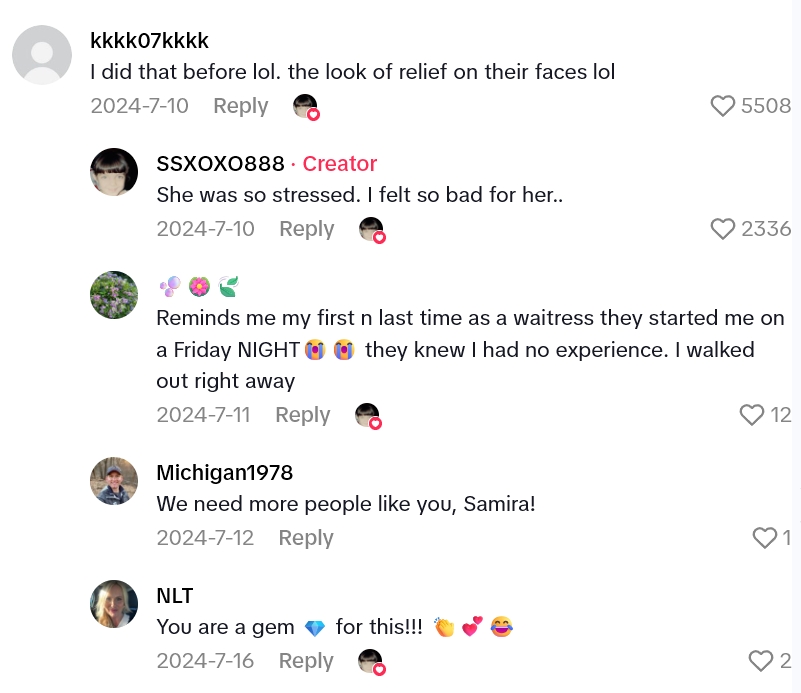This screenshot has height=693, width=801.
Task: Open NLT's profile picture
Action: [x=114, y=604]
